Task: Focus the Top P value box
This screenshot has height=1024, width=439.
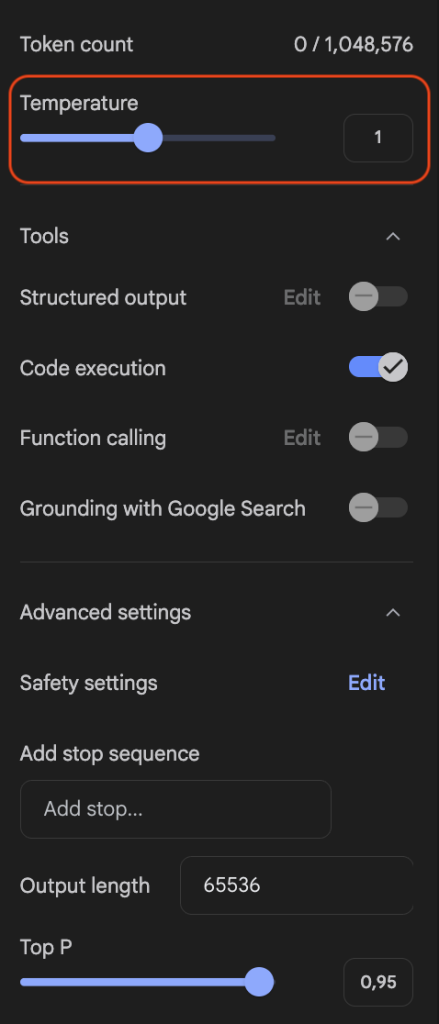Action: 378,982
